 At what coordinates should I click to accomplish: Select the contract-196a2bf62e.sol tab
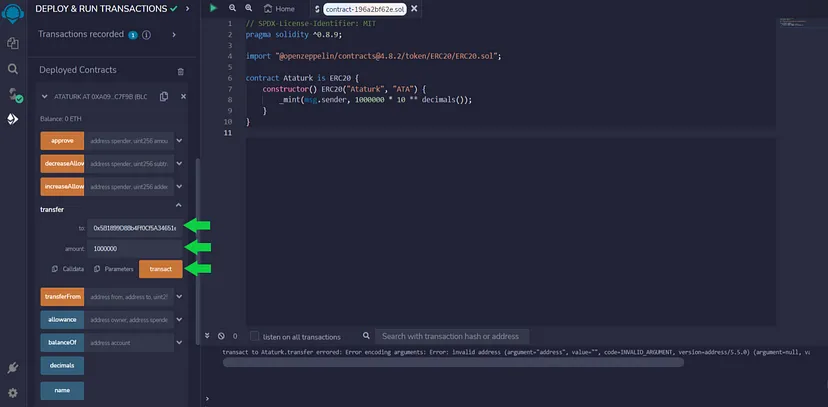coord(365,9)
